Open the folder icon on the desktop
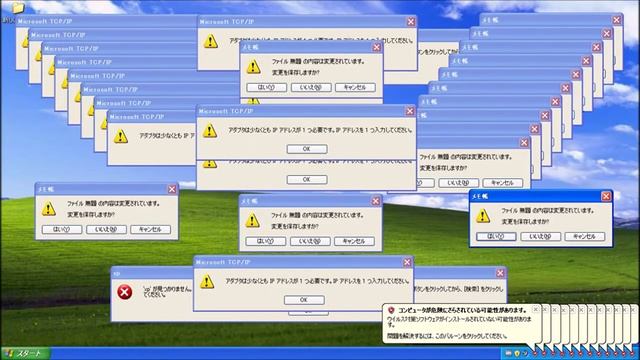Image resolution: width=640 pixels, height=360 pixels. tap(18, 7)
